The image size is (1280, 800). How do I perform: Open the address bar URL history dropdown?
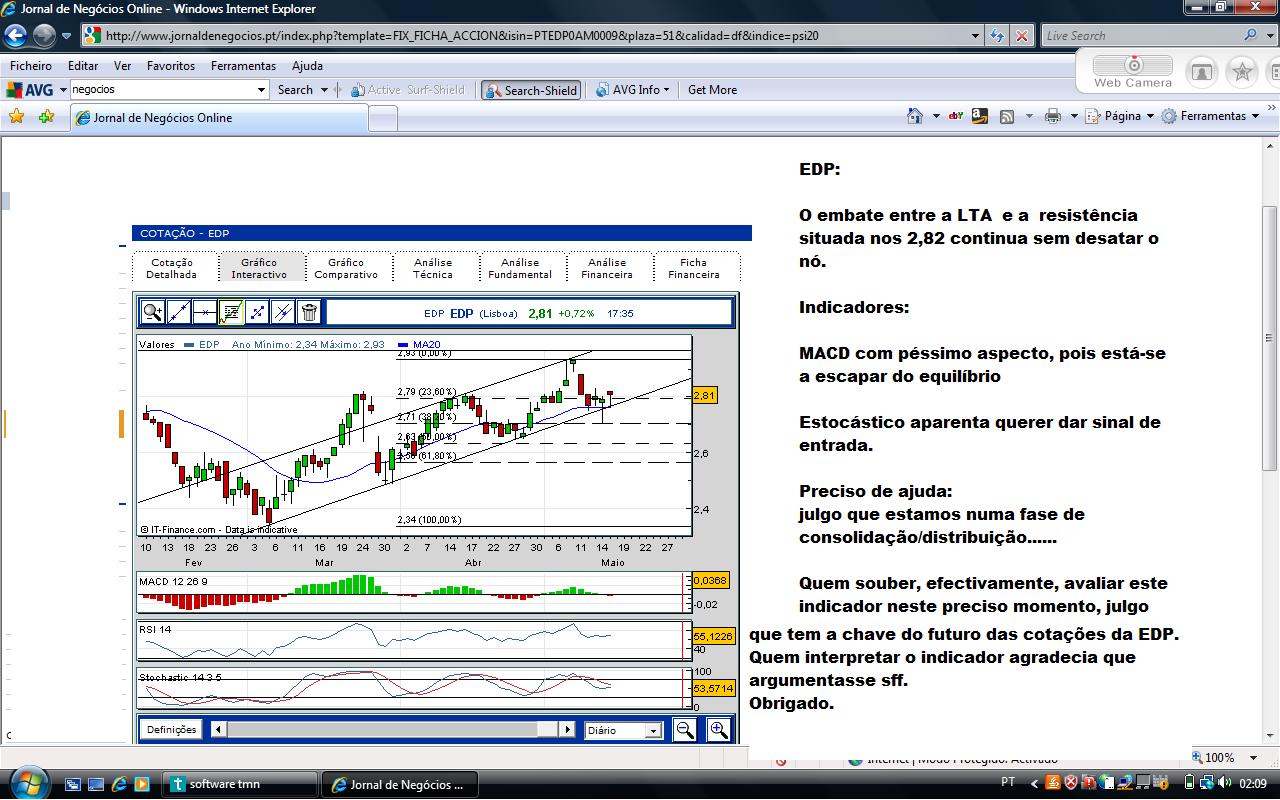coord(975,36)
